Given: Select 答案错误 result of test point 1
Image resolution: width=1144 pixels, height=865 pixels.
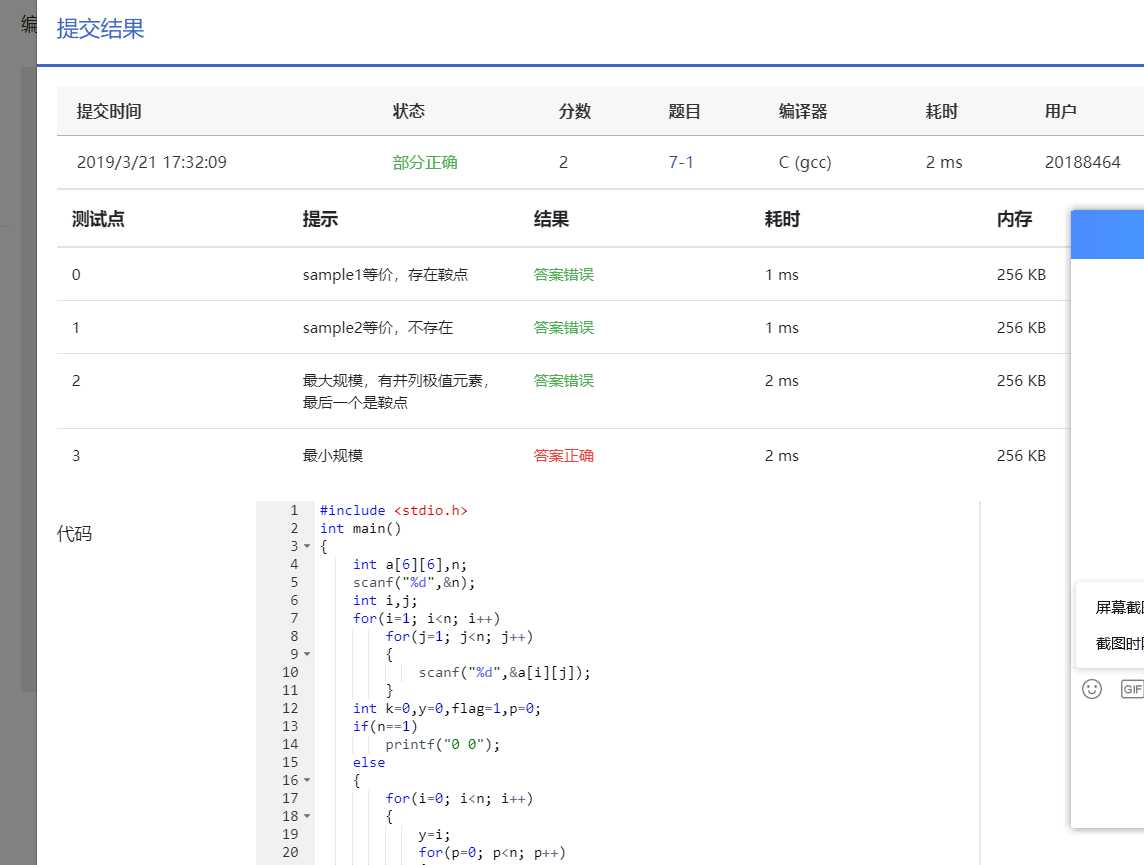Looking at the screenshot, I should point(563,328).
